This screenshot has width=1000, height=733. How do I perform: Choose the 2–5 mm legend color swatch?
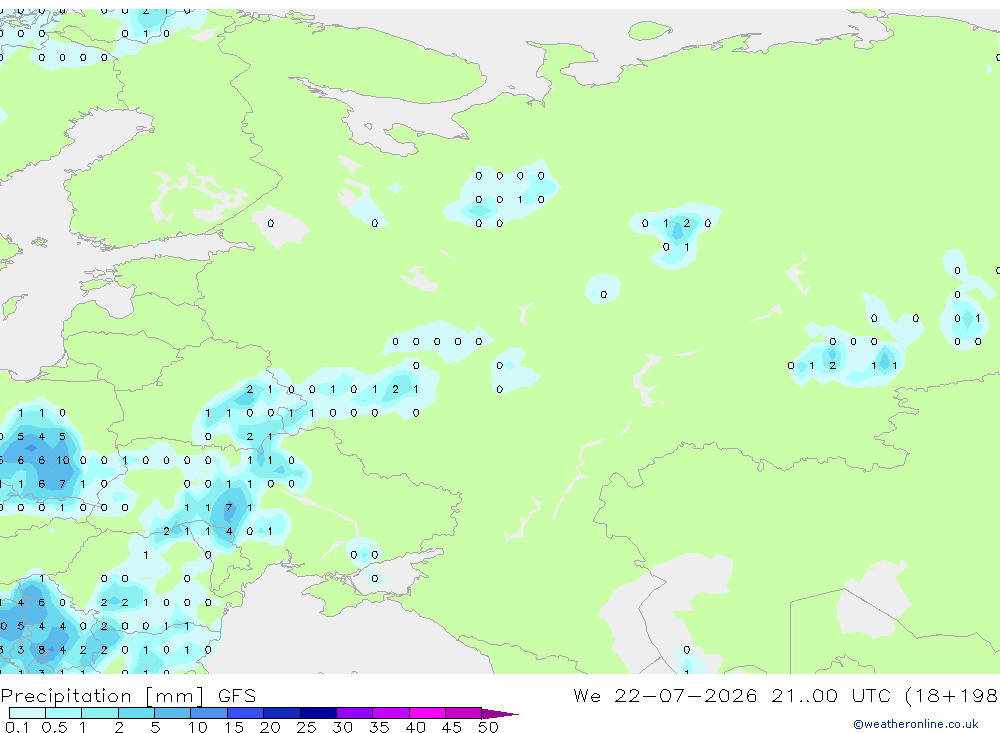point(136,713)
